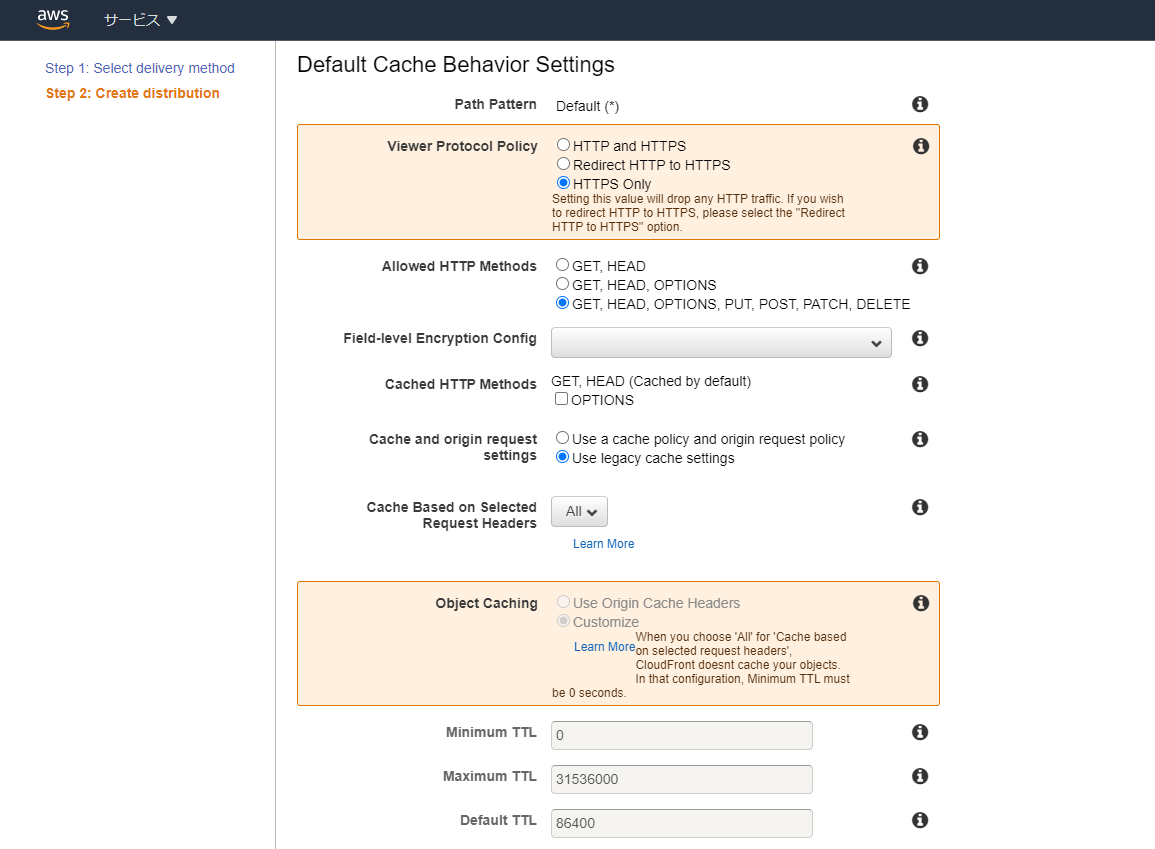Open the Minimum TTL info icon
This screenshot has height=849, width=1155.
[920, 732]
